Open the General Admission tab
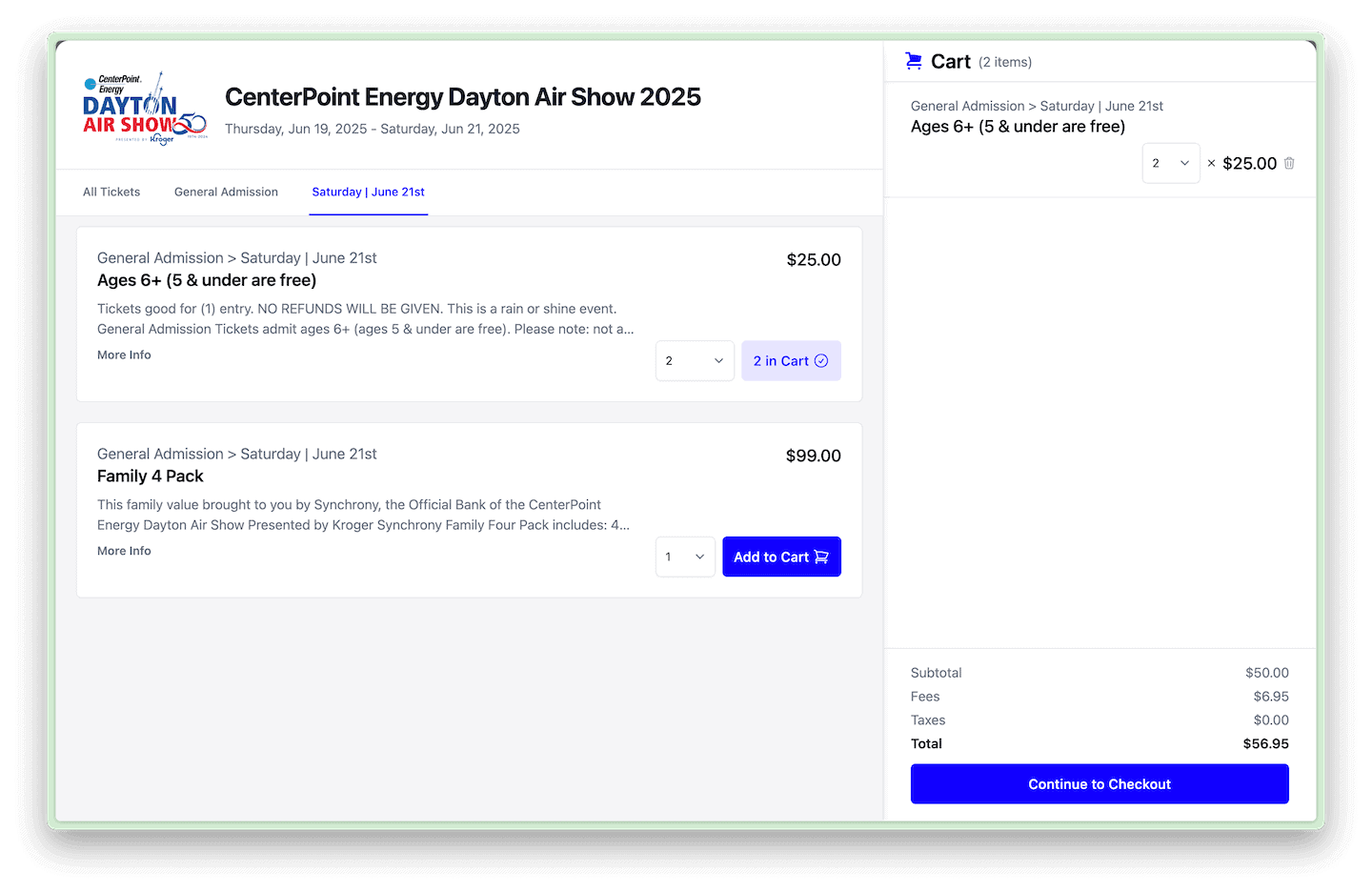 (x=226, y=192)
